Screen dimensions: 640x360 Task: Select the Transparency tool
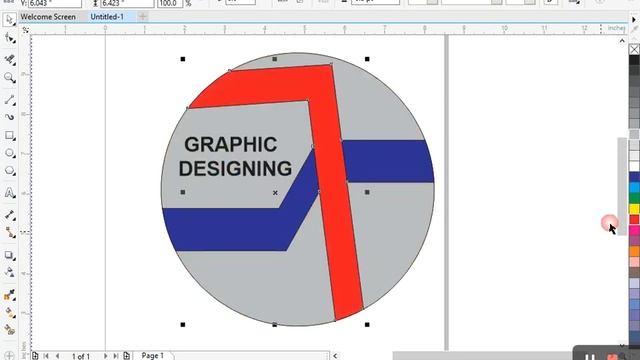click(x=9, y=272)
